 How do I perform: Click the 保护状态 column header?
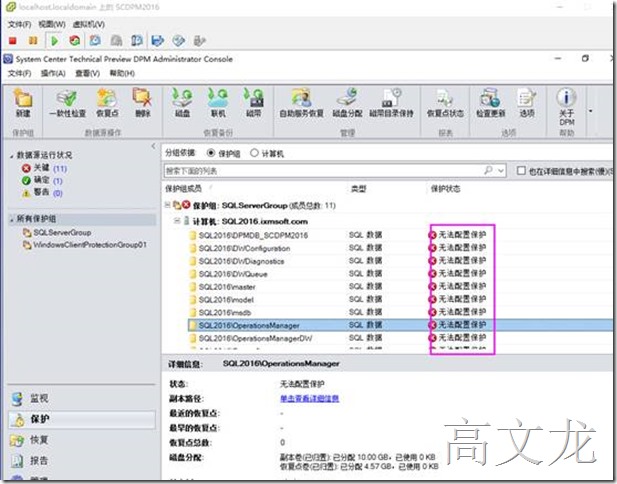point(445,189)
